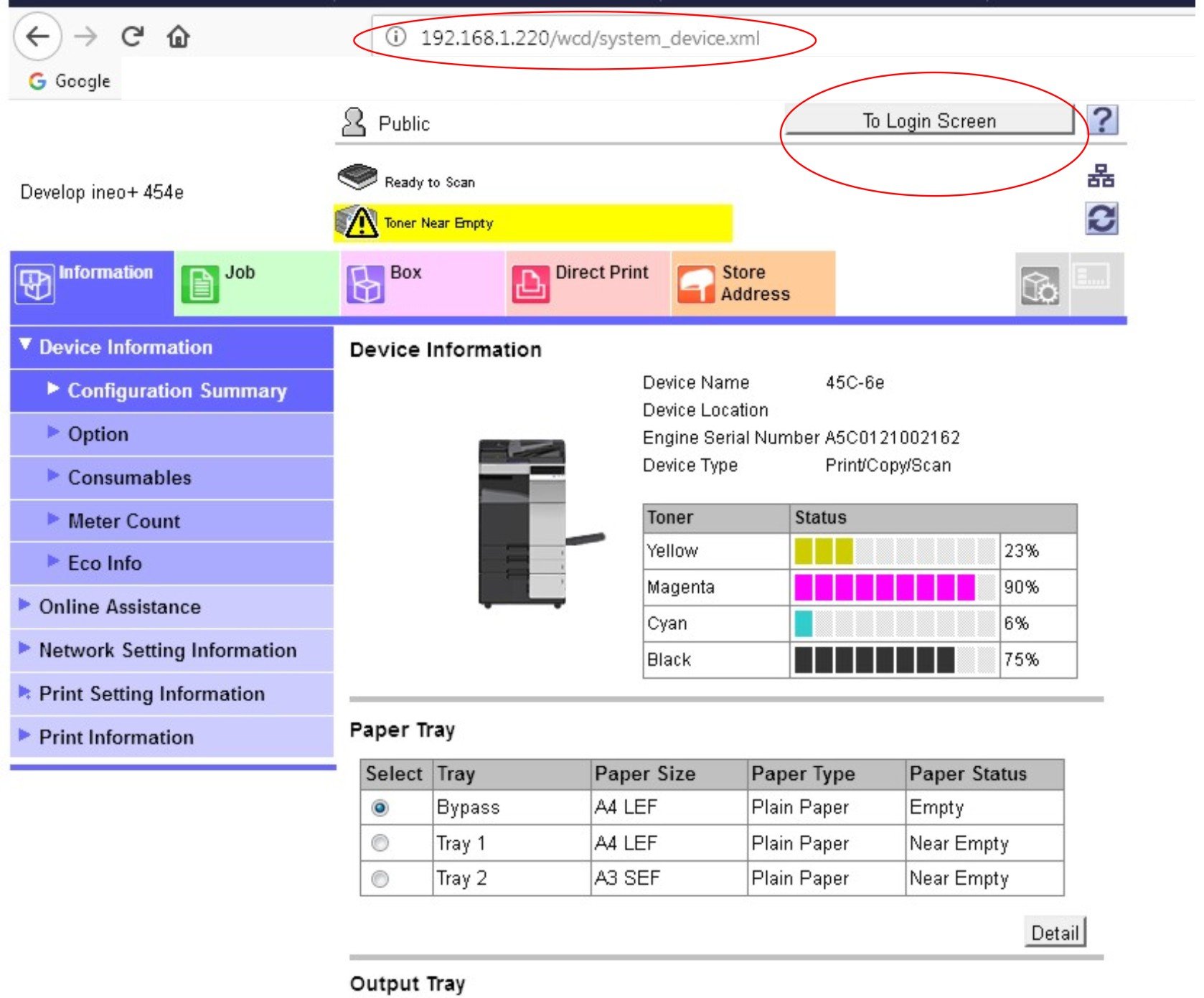Image resolution: width=1204 pixels, height=998 pixels.
Task: Switch to the Job tab
Action: (x=257, y=283)
